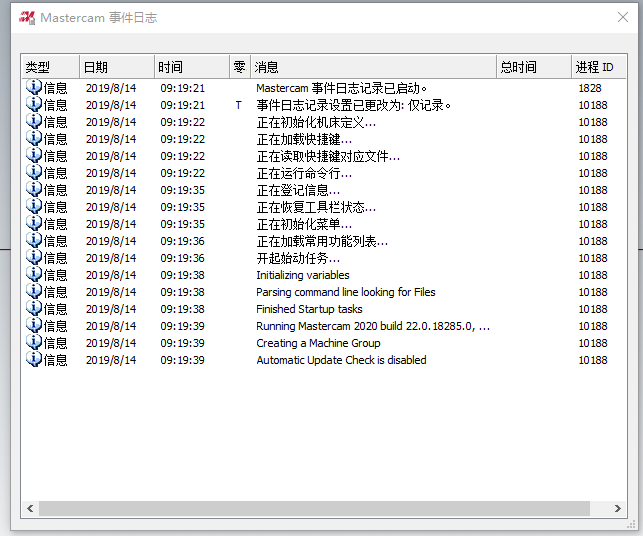Select message 'Parsing command line looking for Files'
The image size is (643, 536).
[346, 292]
